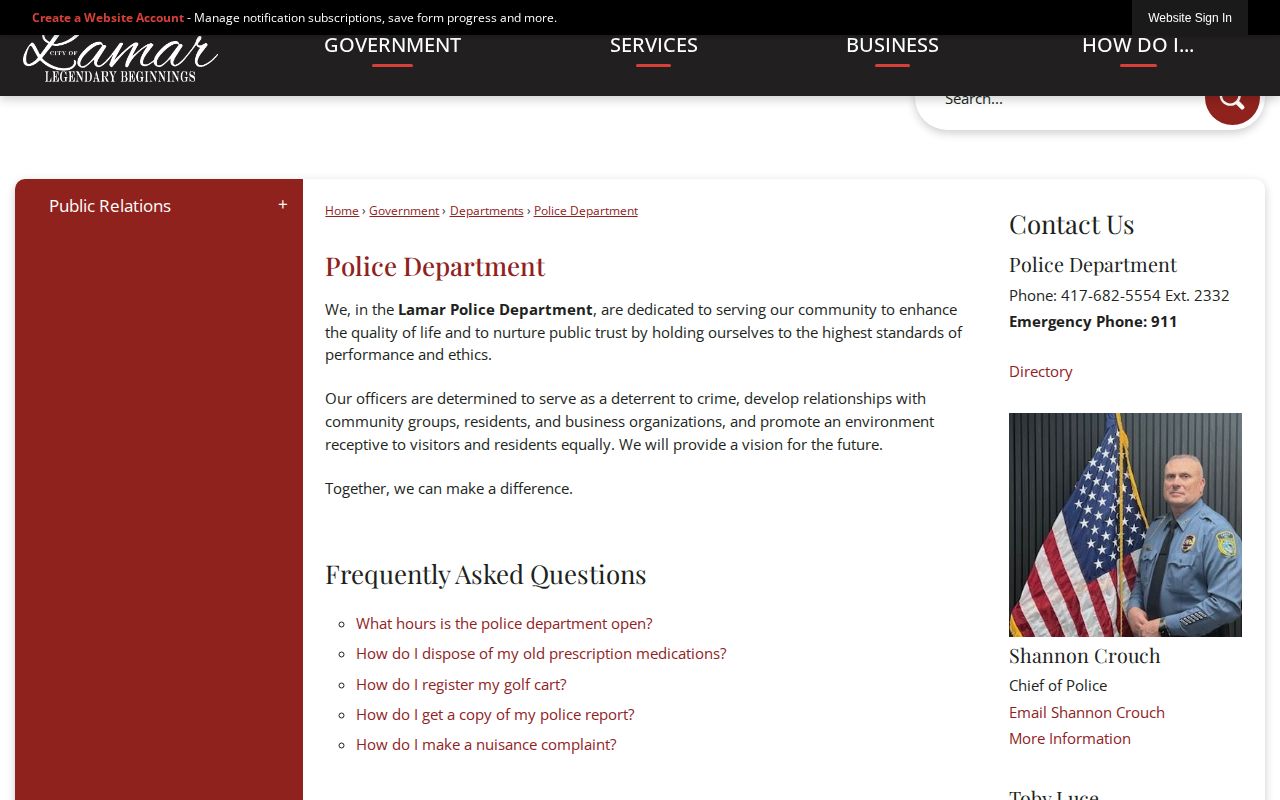Open the Directory link under Contact Us
This screenshot has width=1280, height=800.
coord(1041,371)
